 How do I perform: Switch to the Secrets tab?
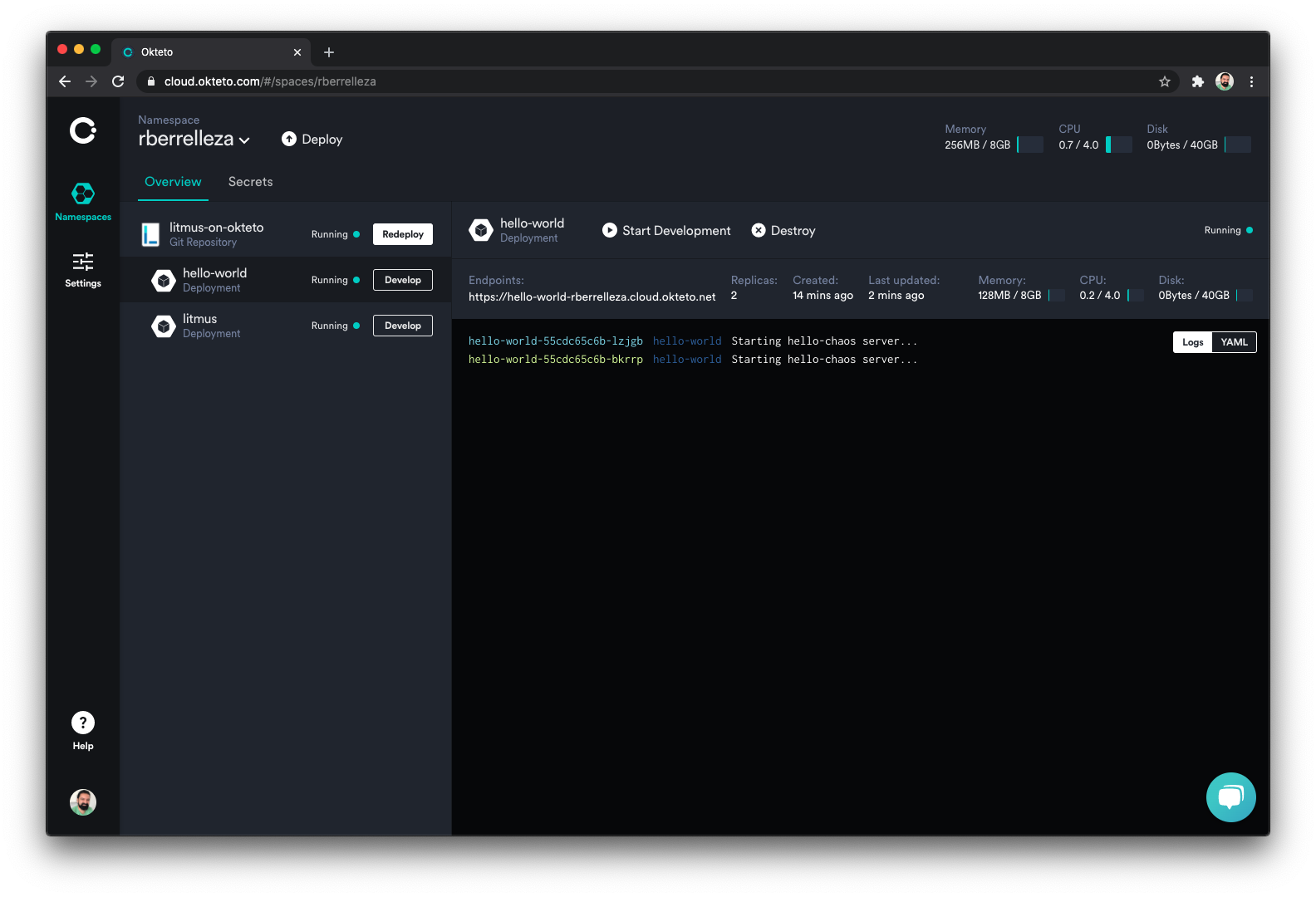coord(251,182)
